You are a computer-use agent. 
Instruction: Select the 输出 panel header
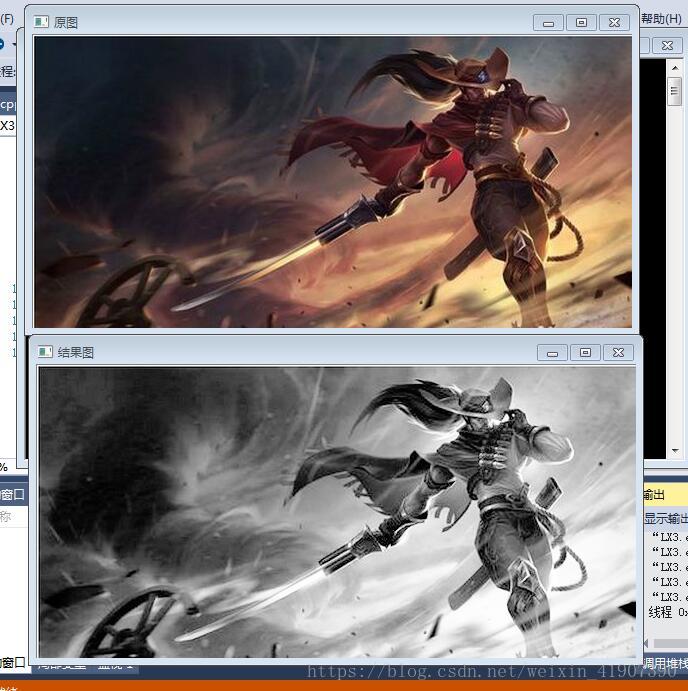tap(666, 494)
